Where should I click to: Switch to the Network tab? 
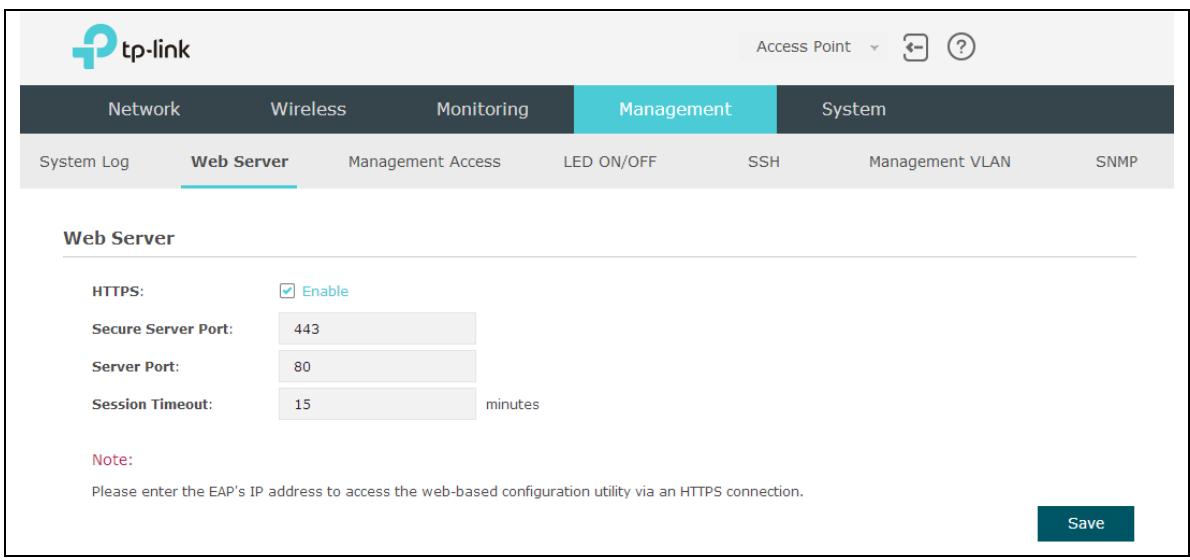tap(144, 109)
